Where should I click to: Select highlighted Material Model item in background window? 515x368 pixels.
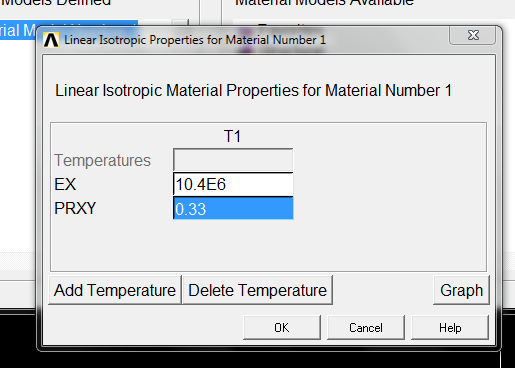[x=18, y=31]
